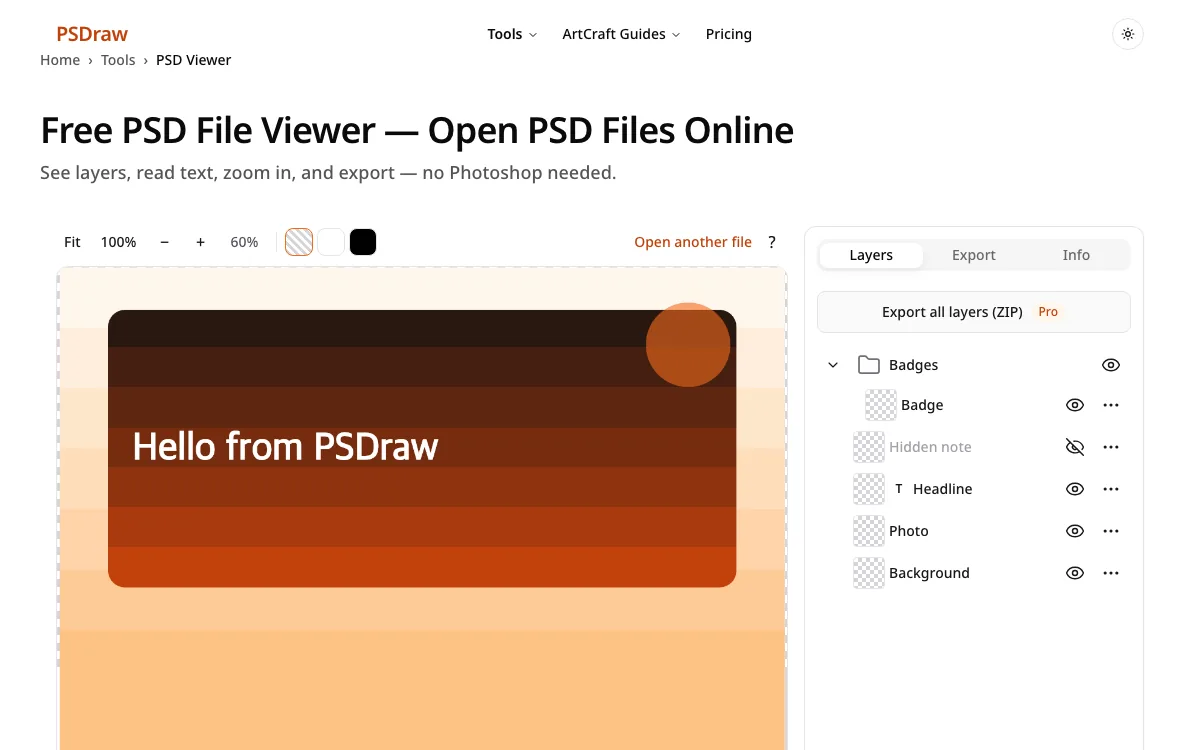The width and height of the screenshot is (1200, 750).
Task: Open more options for Photo layer
Action: 1111,531
